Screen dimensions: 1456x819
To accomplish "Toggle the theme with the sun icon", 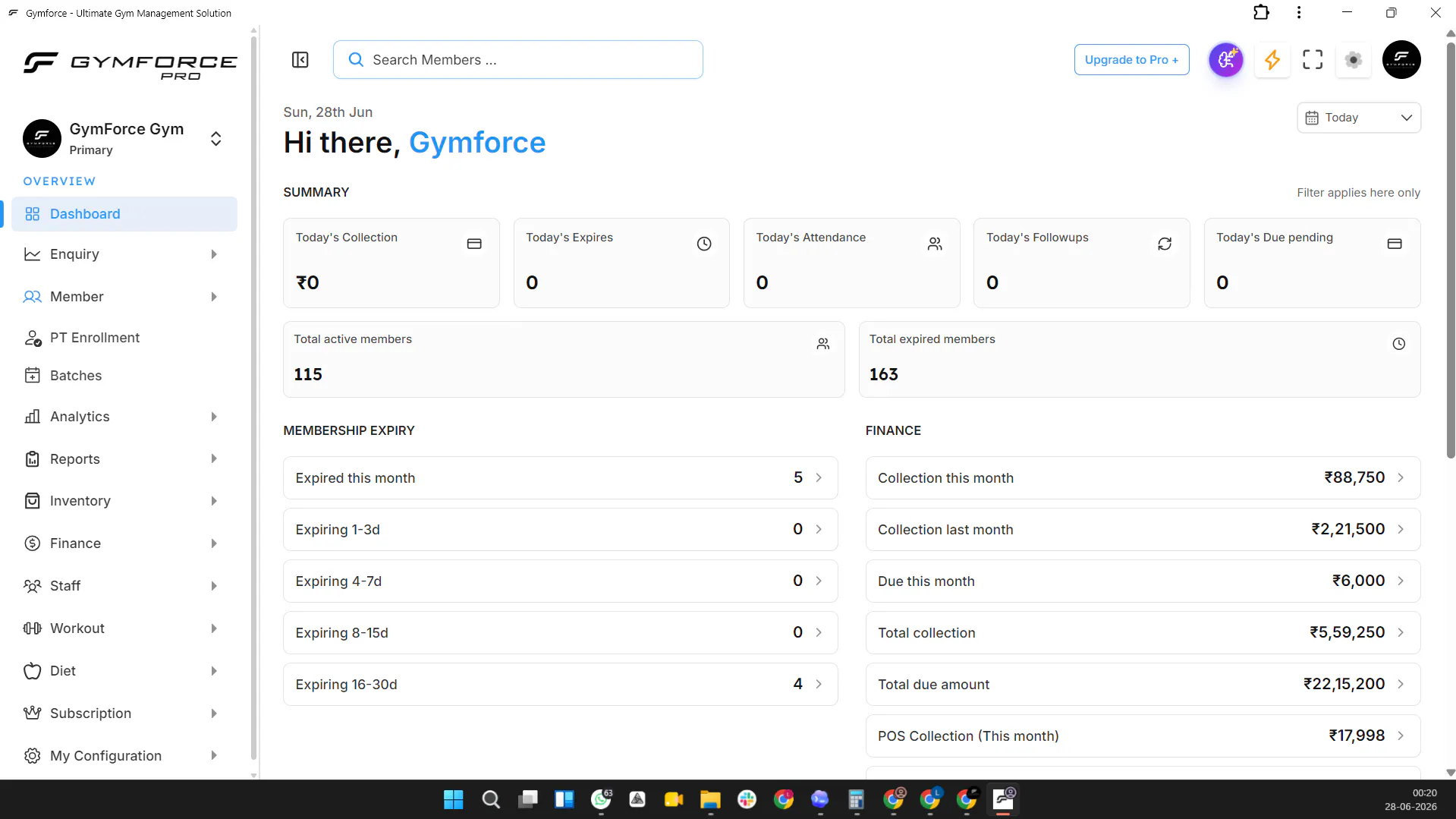I will [x=1354, y=60].
